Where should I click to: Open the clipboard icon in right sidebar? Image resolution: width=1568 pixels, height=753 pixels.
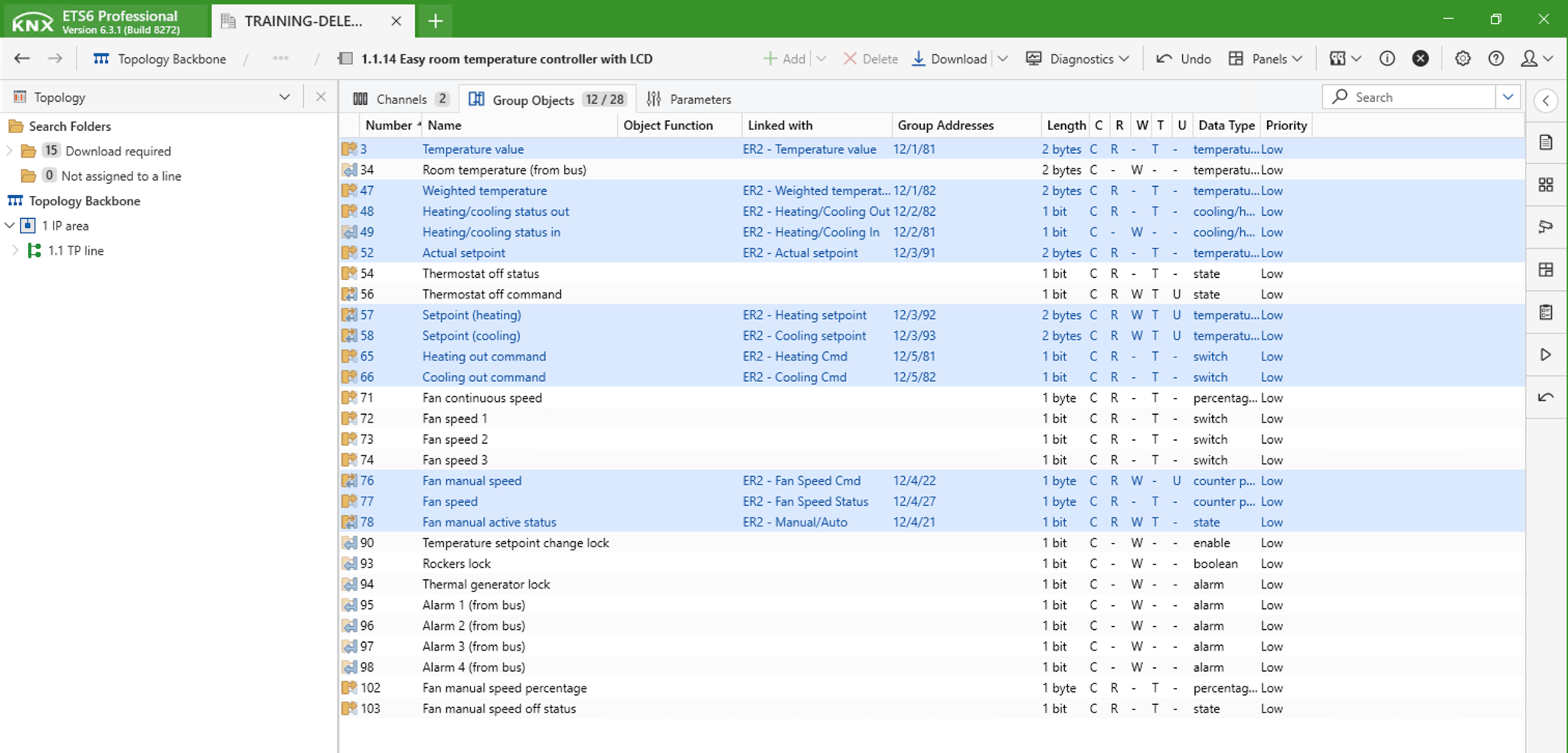[1546, 312]
